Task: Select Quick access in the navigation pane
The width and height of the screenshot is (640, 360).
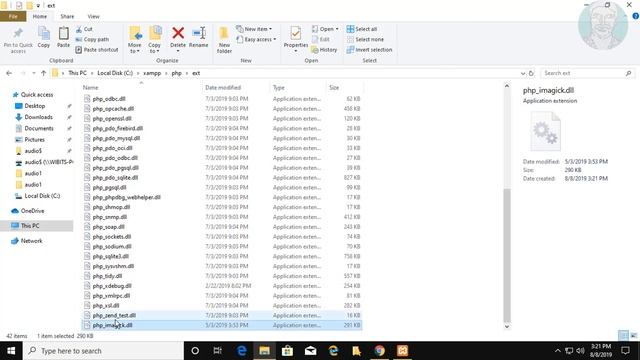Action: point(37,94)
